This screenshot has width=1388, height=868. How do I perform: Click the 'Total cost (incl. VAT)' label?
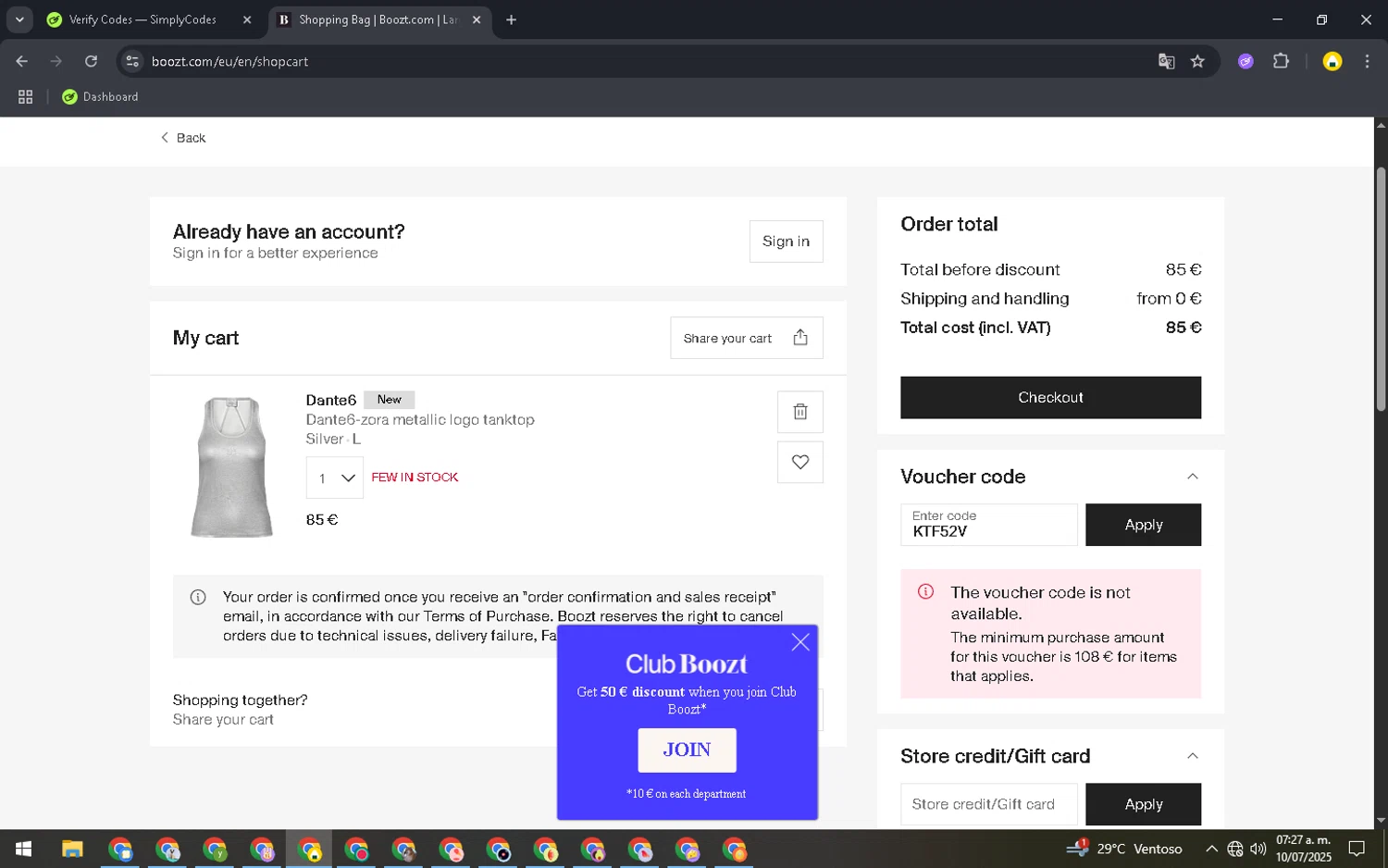pos(975,328)
